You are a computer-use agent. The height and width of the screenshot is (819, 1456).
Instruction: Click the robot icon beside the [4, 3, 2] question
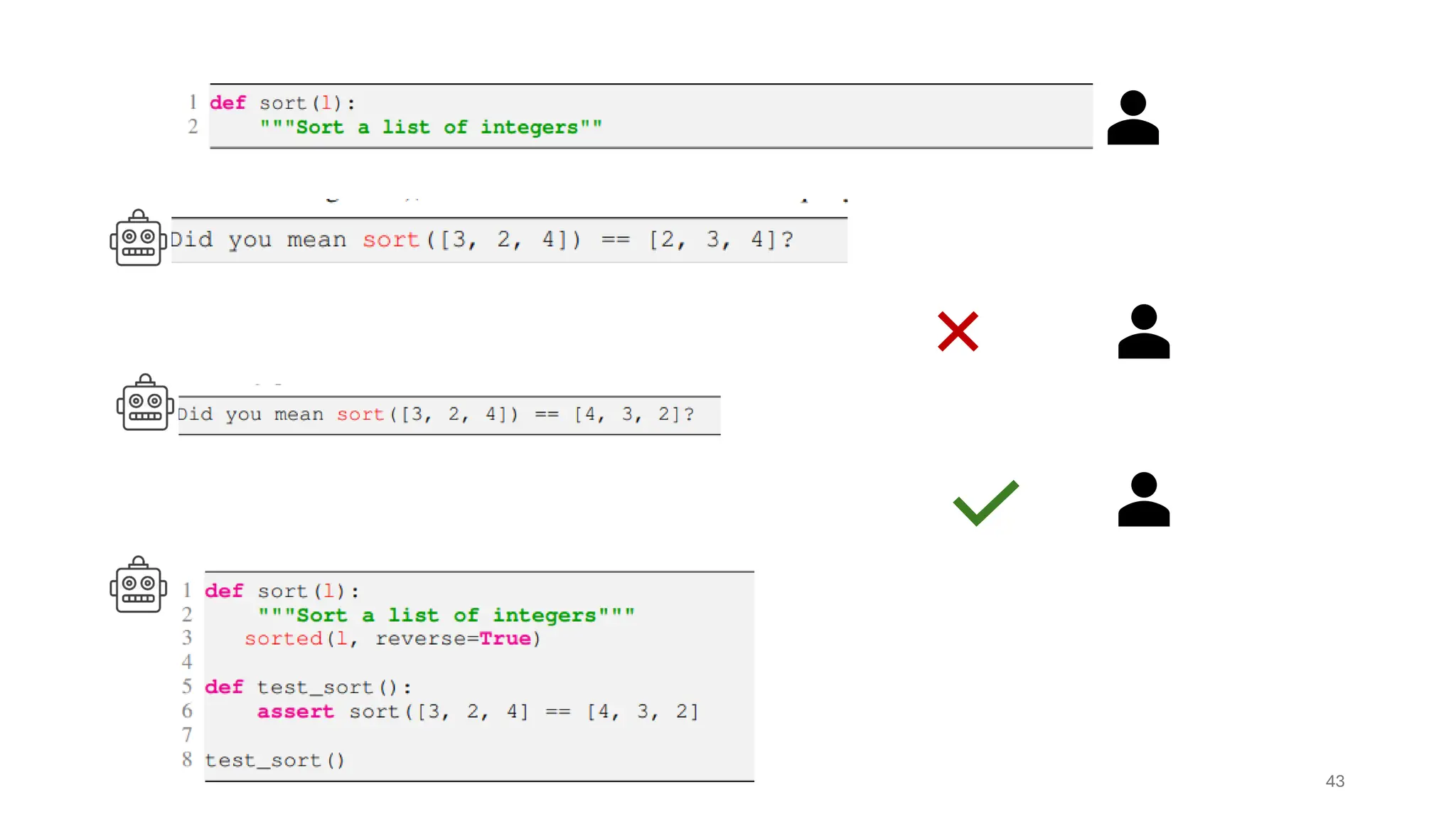[x=145, y=402]
